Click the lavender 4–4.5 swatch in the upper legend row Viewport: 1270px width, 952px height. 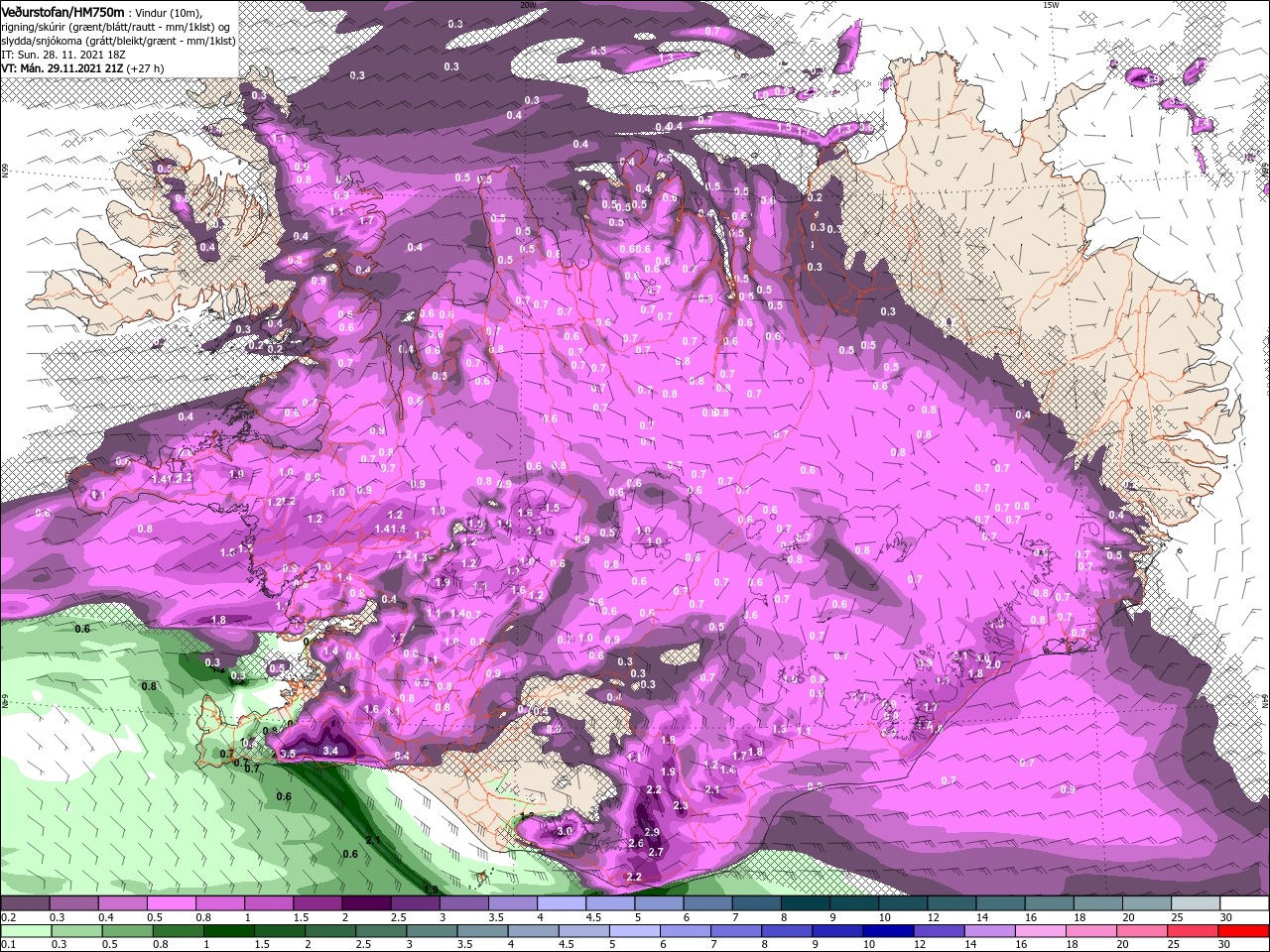(x=564, y=904)
